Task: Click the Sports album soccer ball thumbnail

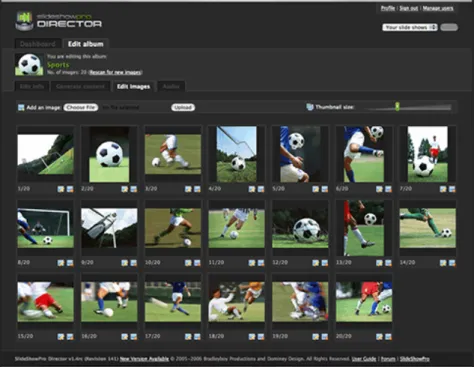Action: [29, 64]
